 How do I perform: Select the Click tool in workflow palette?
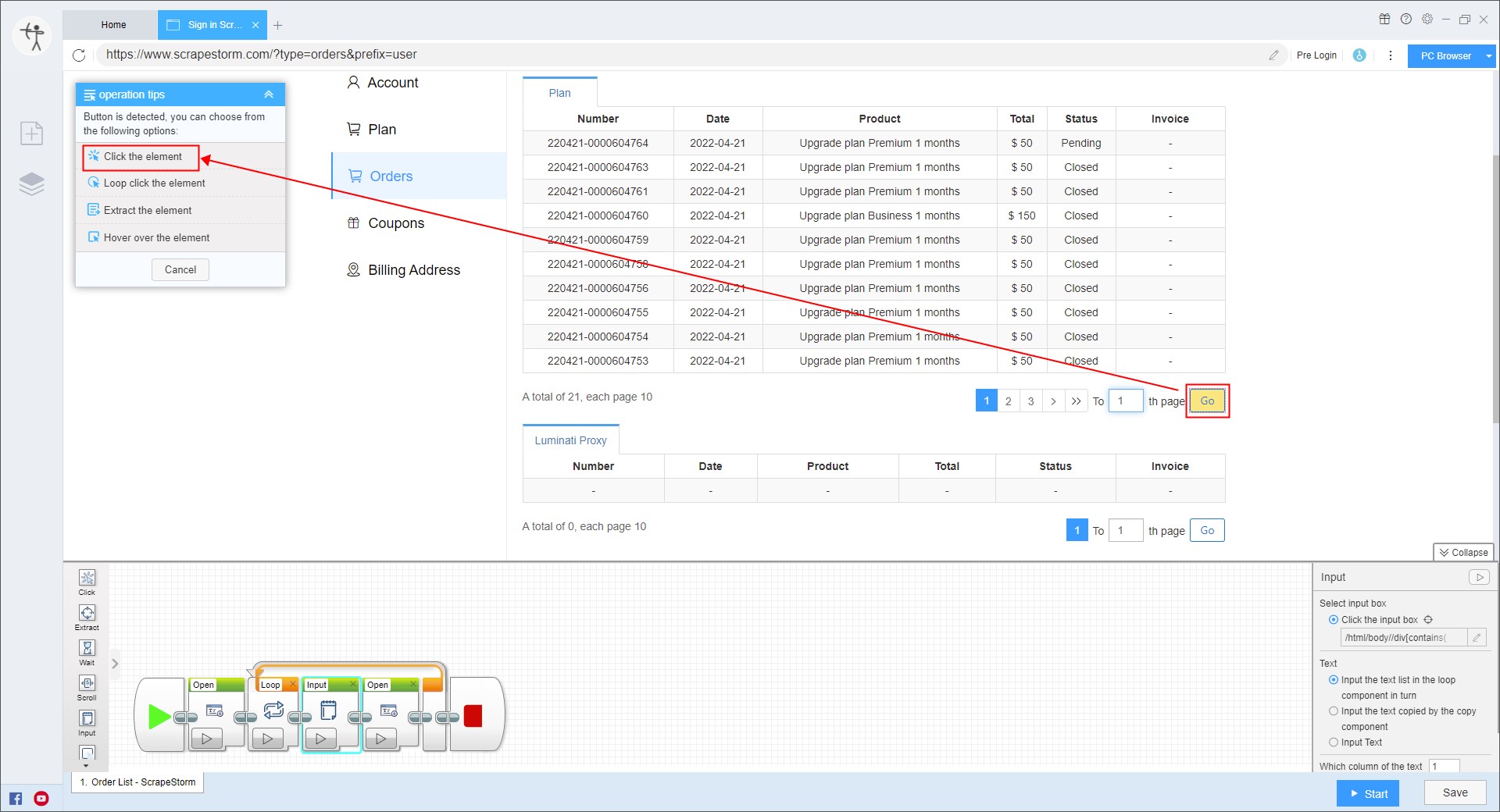pos(87,579)
